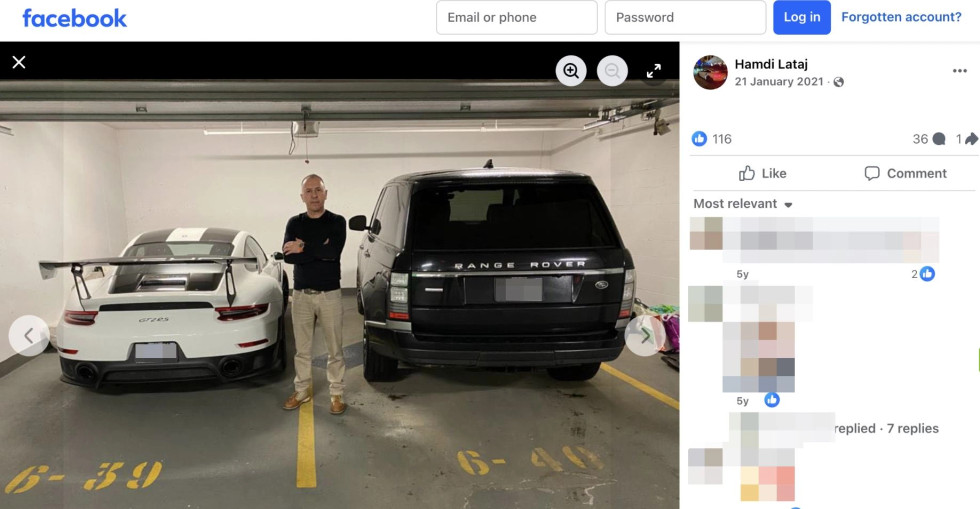Expand the 7 replies thread
The width and height of the screenshot is (980, 509).
pos(912,428)
